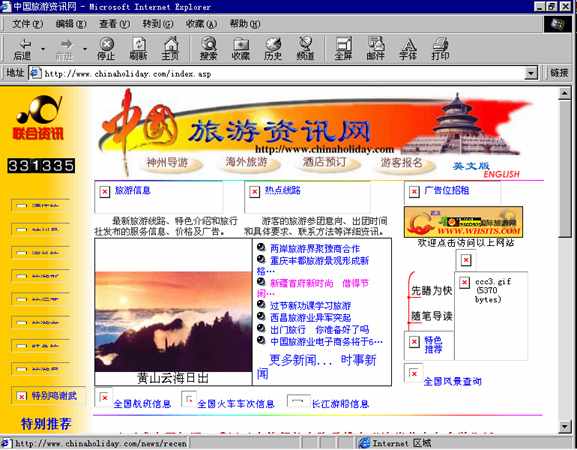Click broken image icon beside 特色推荐
This screenshot has height=450, width=577.
(x=414, y=341)
